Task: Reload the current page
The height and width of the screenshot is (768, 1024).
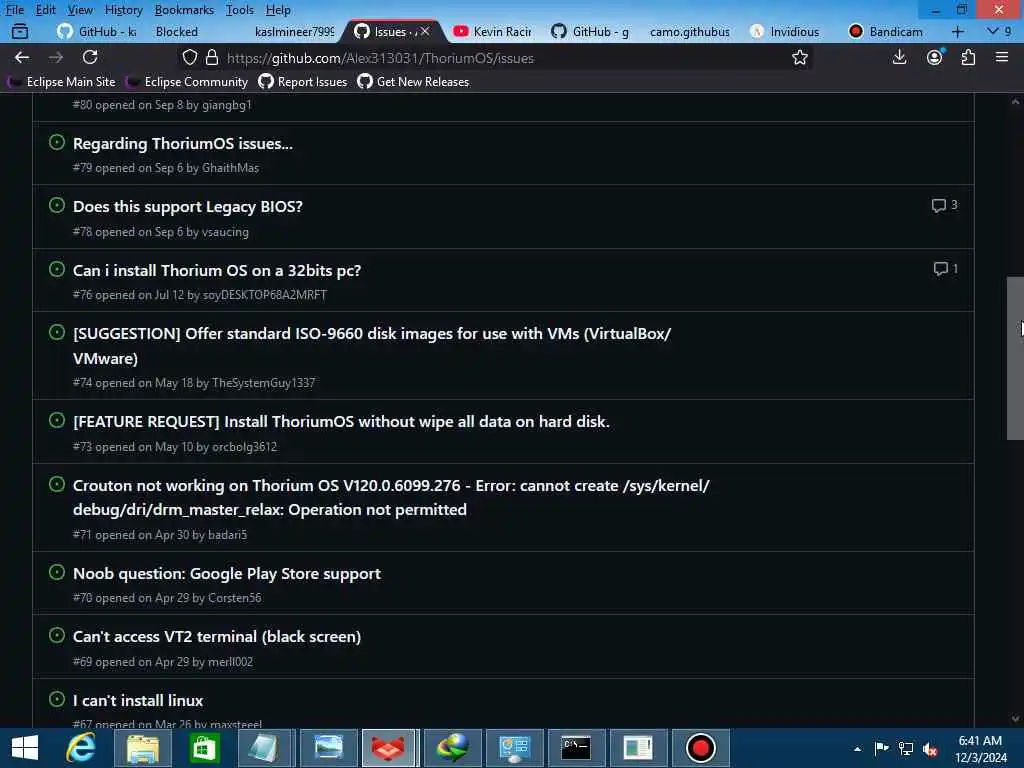Action: (x=90, y=57)
